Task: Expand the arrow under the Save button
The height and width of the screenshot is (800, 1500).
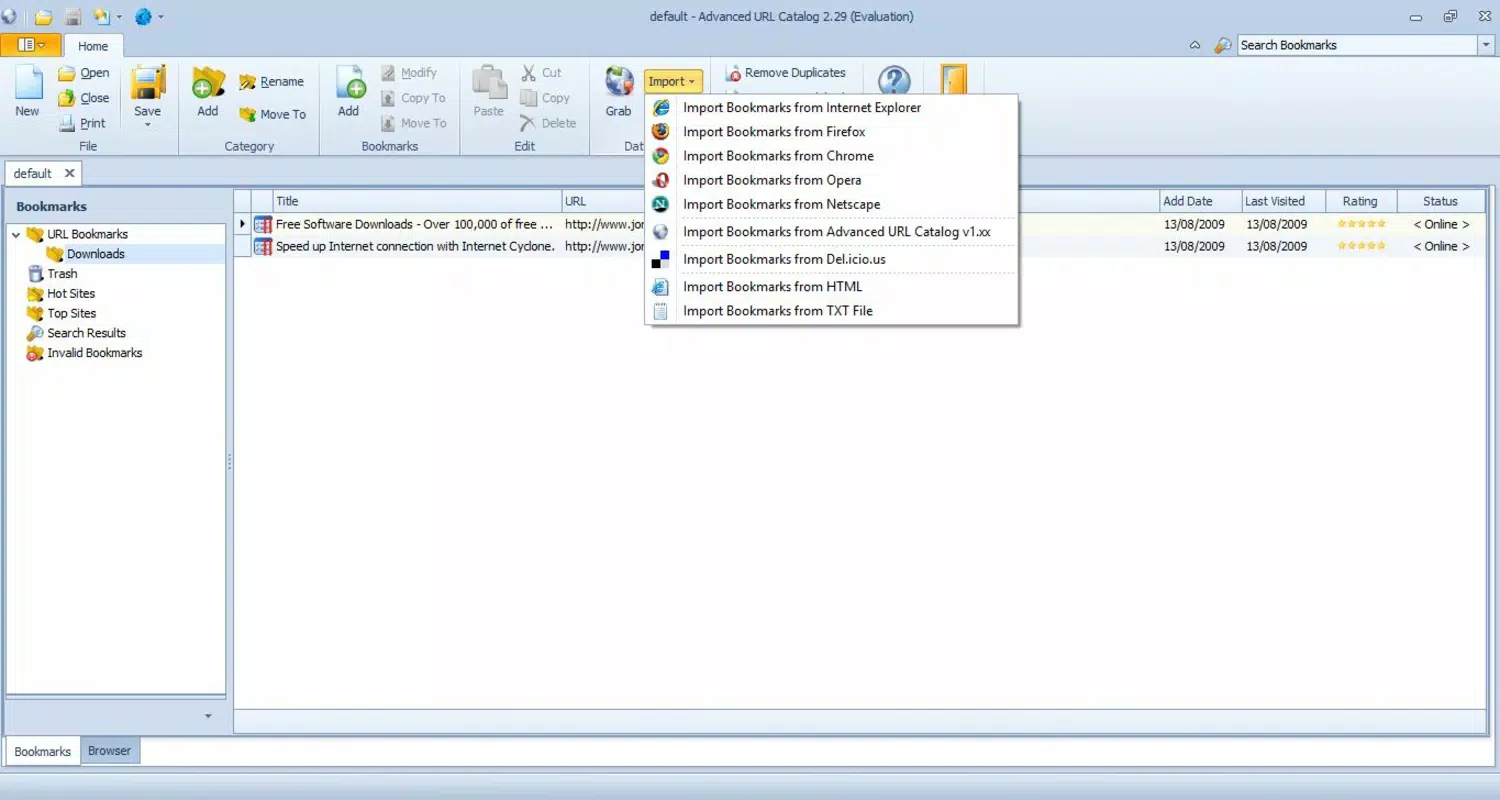Action: [147, 125]
